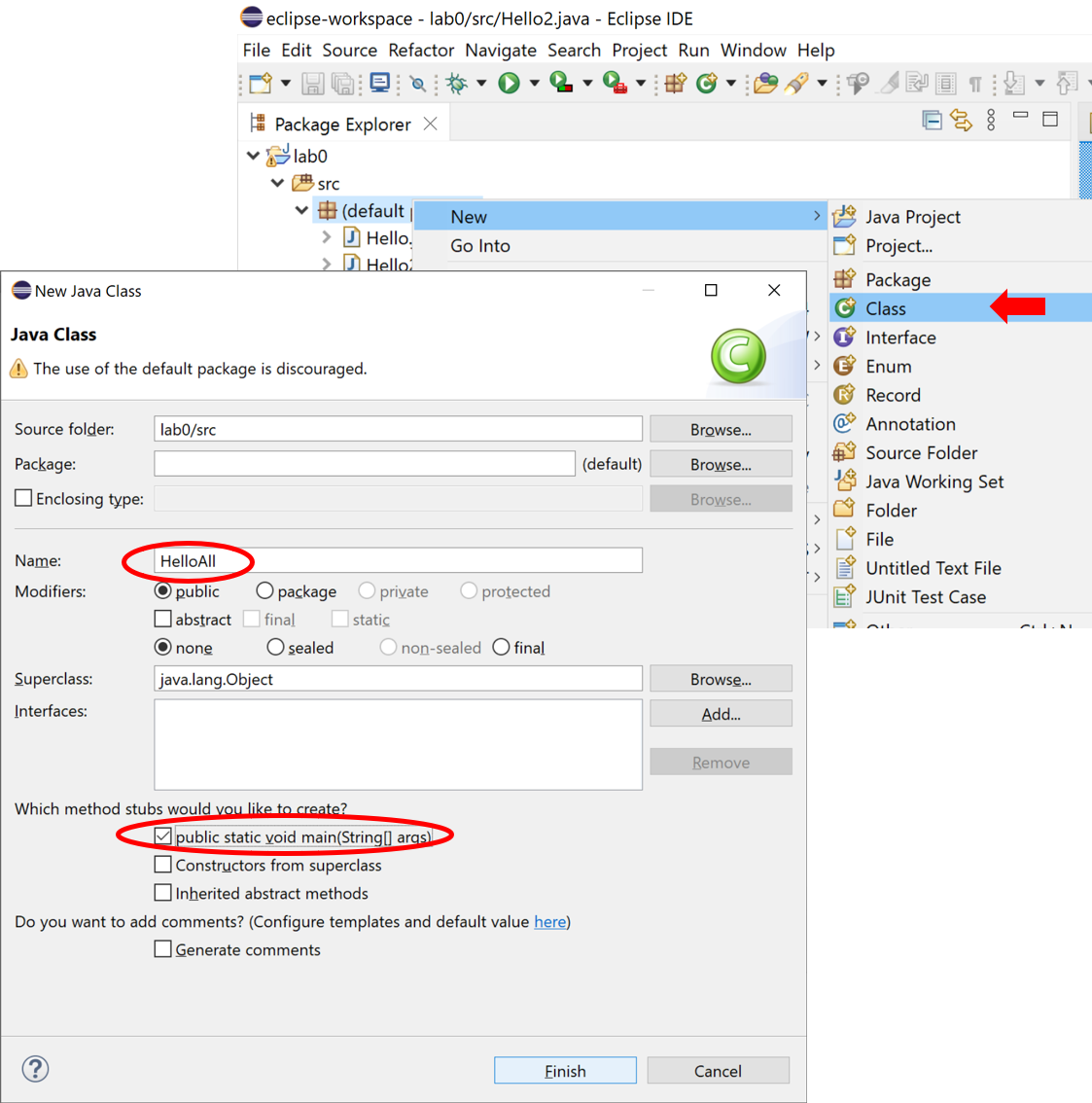This screenshot has width=1092, height=1103.
Task: Open the New wizard dropdown arrow
Action: [x=286, y=83]
